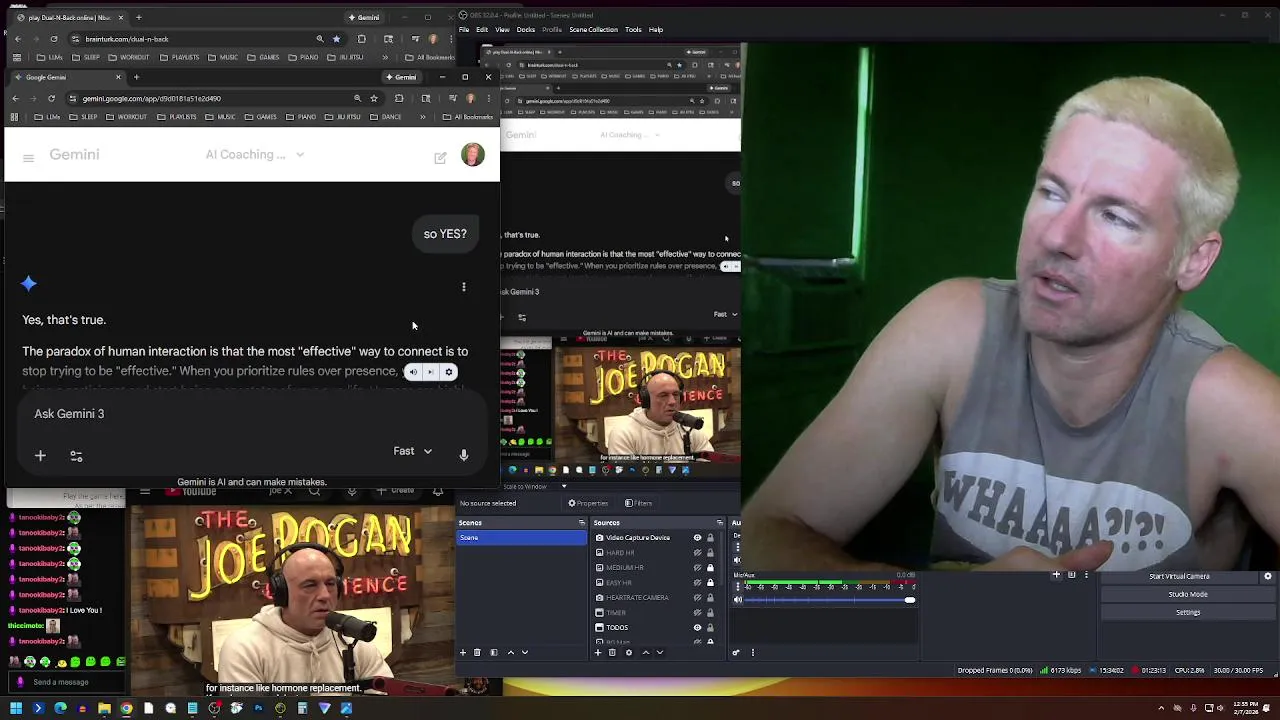Open the OBS Help menu

(x=656, y=30)
